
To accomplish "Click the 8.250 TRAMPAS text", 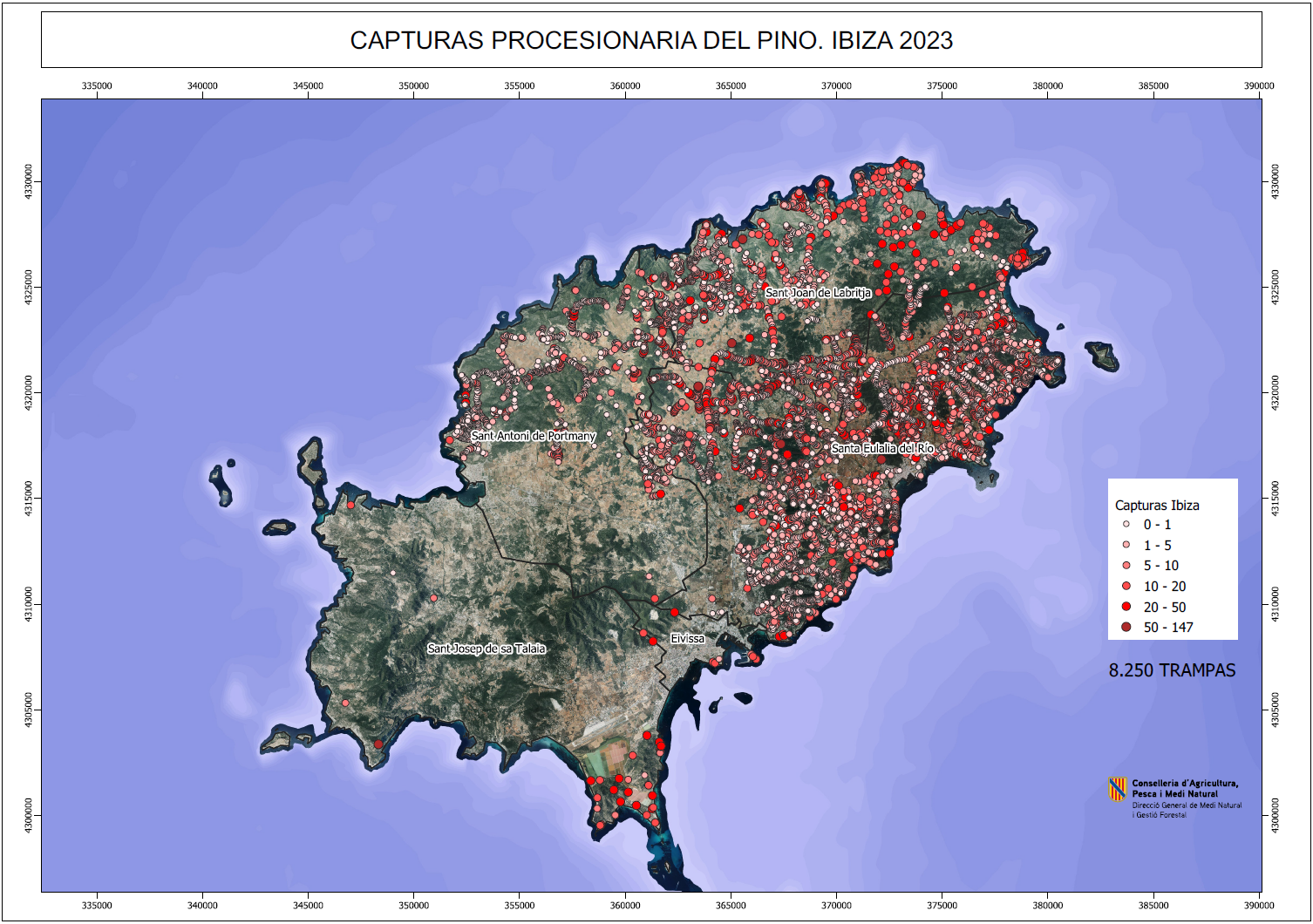I will tap(1172, 670).
